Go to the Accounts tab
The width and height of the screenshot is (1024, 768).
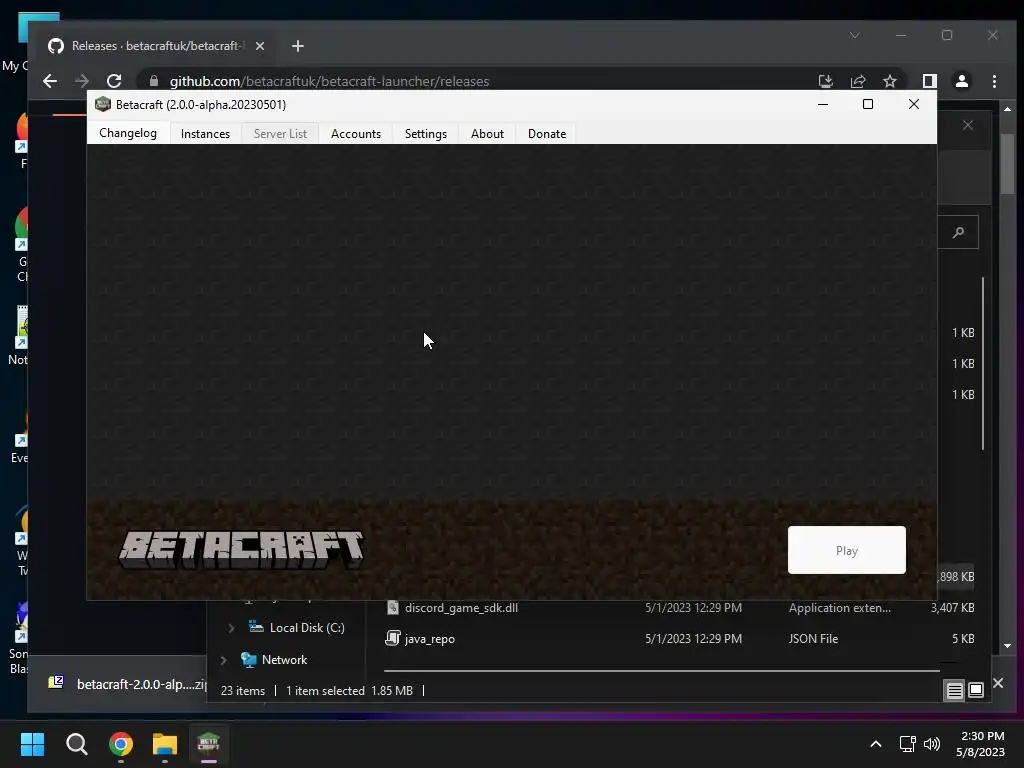(x=356, y=133)
